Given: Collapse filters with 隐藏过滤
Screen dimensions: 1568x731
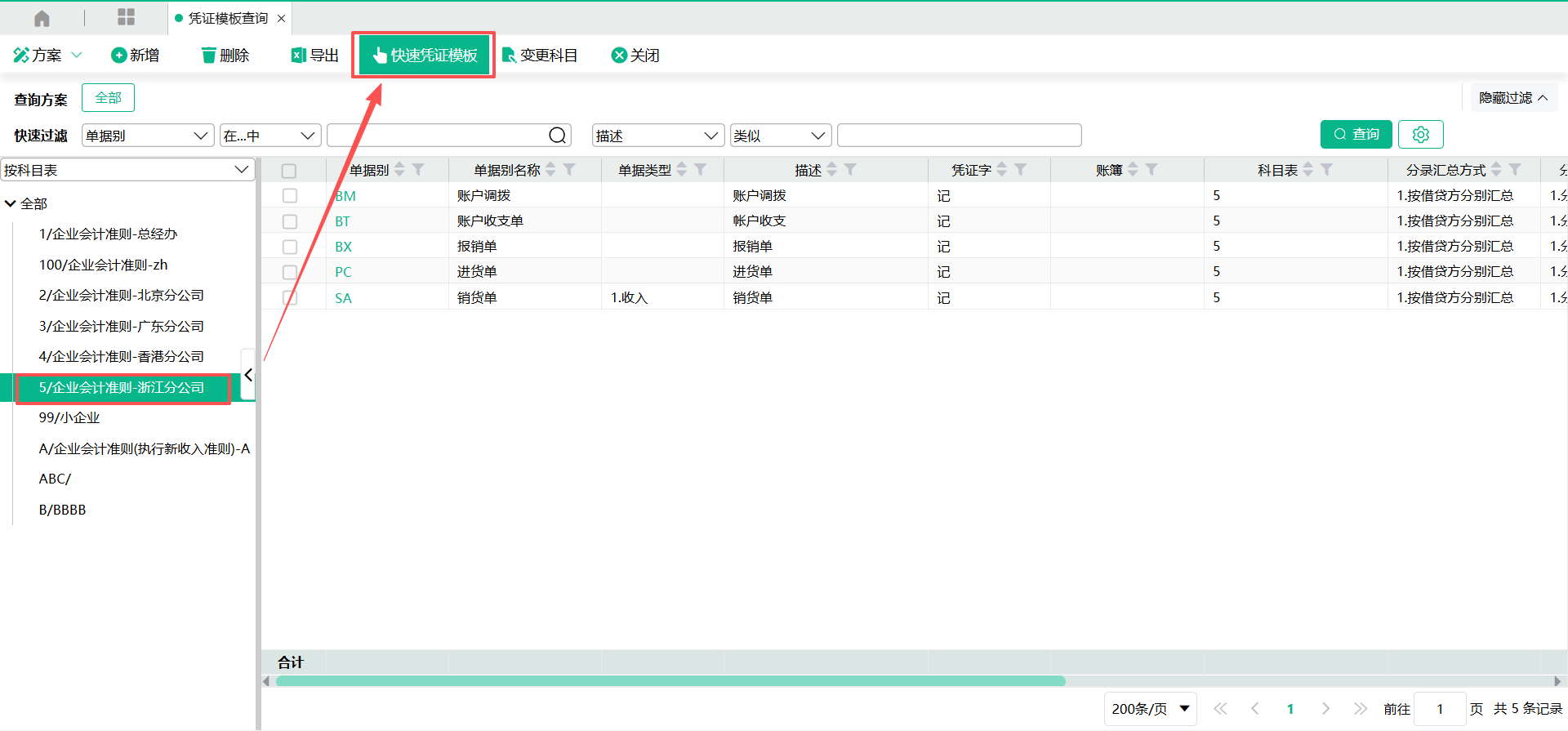Looking at the screenshot, I should (x=1513, y=98).
